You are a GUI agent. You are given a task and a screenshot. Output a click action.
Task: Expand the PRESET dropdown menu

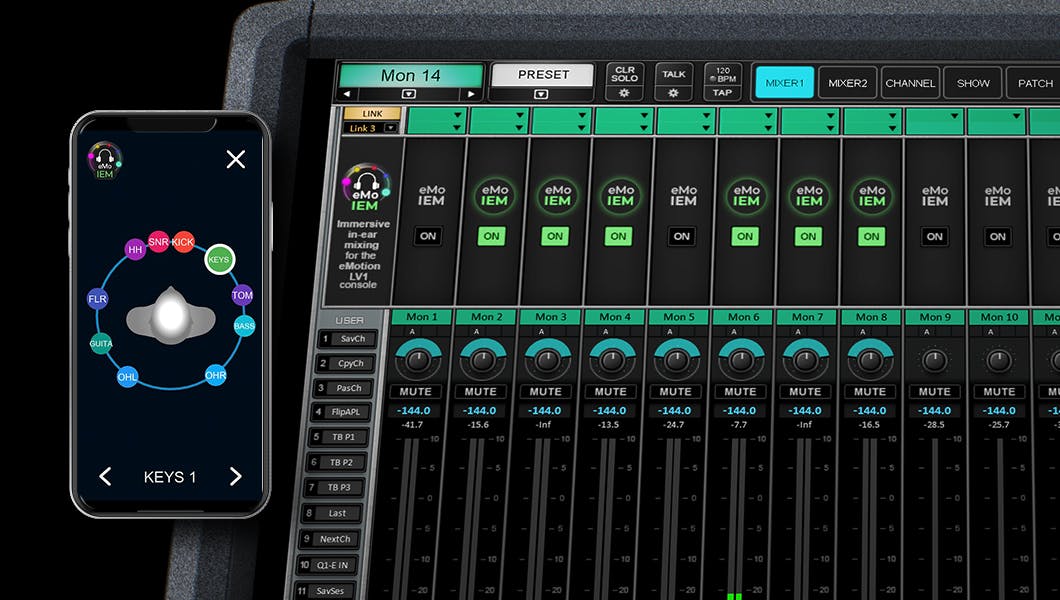(541, 94)
